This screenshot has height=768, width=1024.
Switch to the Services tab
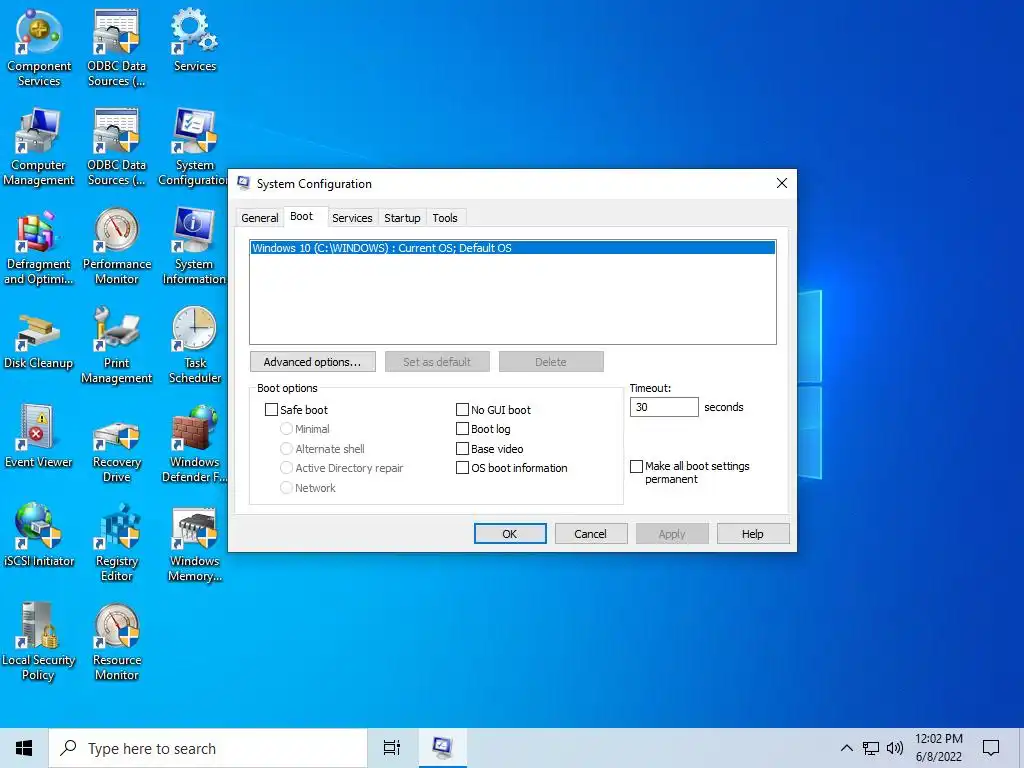tap(352, 217)
